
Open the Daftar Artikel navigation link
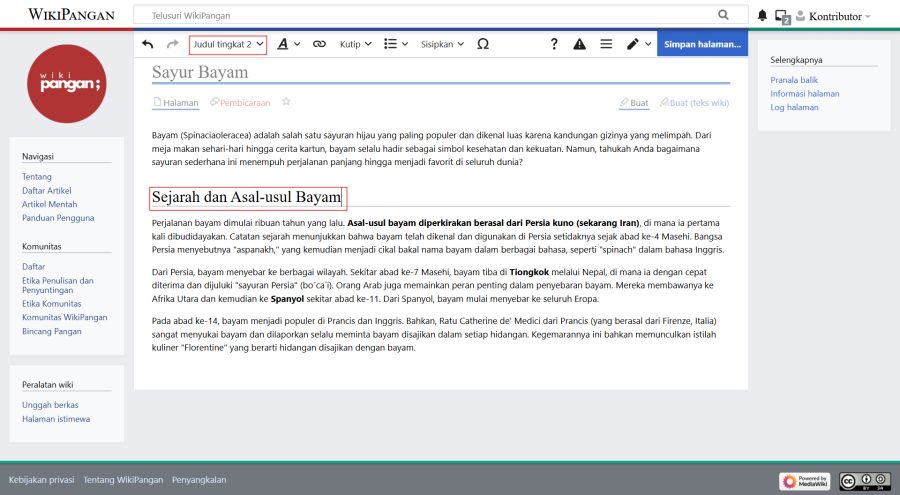pos(46,190)
